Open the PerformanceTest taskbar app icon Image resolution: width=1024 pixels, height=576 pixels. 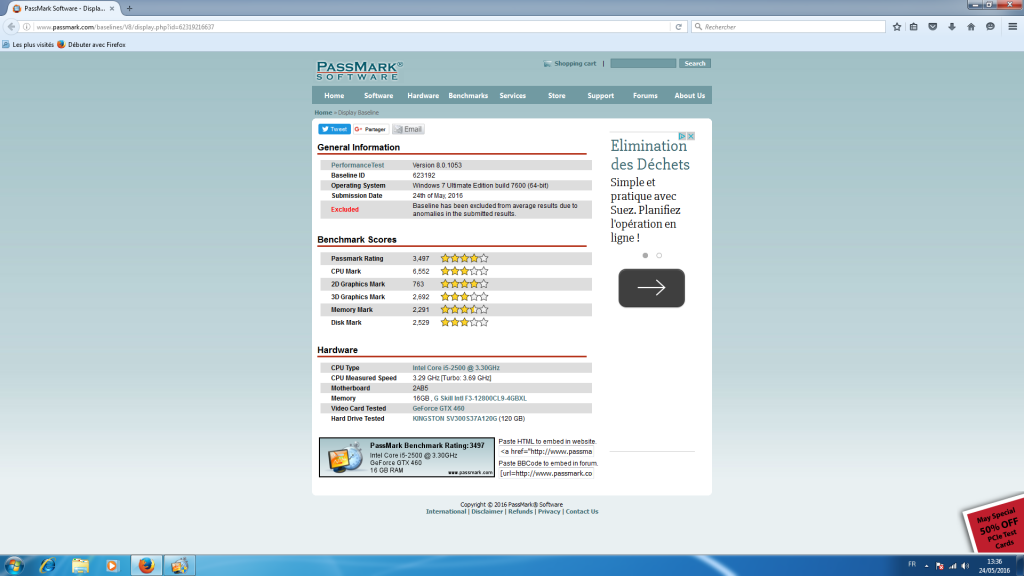179,566
